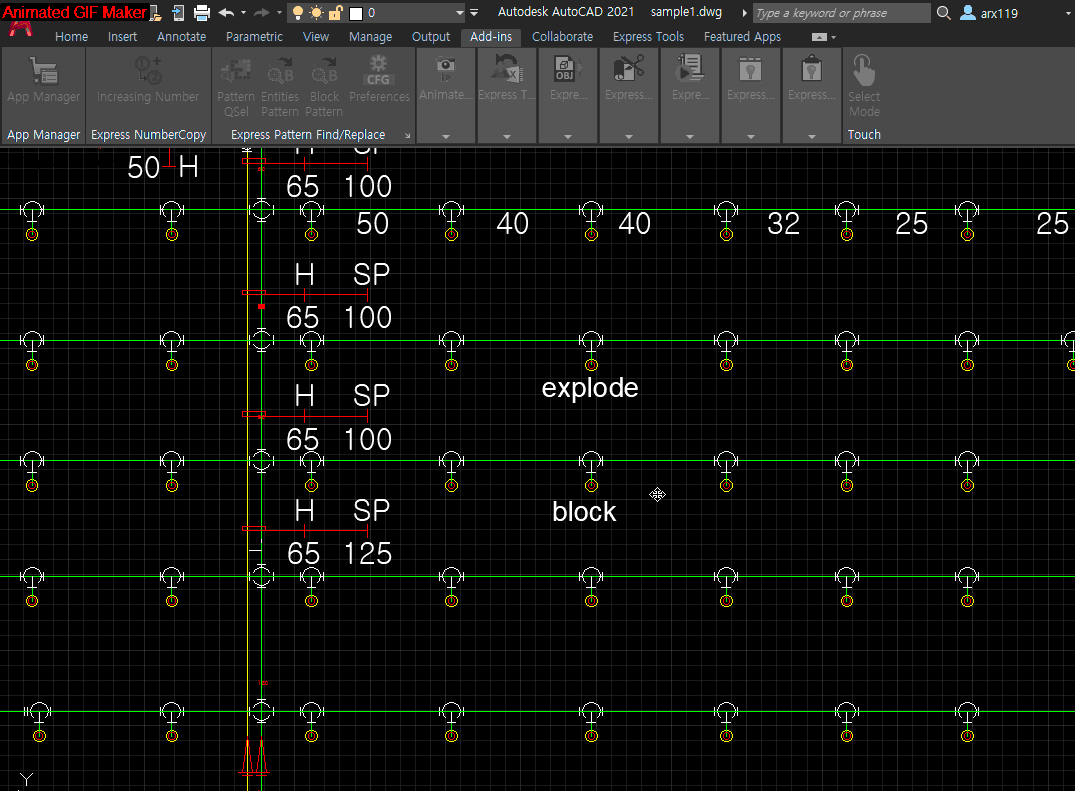
Task: Toggle the layer lock padlock icon
Action: point(335,13)
